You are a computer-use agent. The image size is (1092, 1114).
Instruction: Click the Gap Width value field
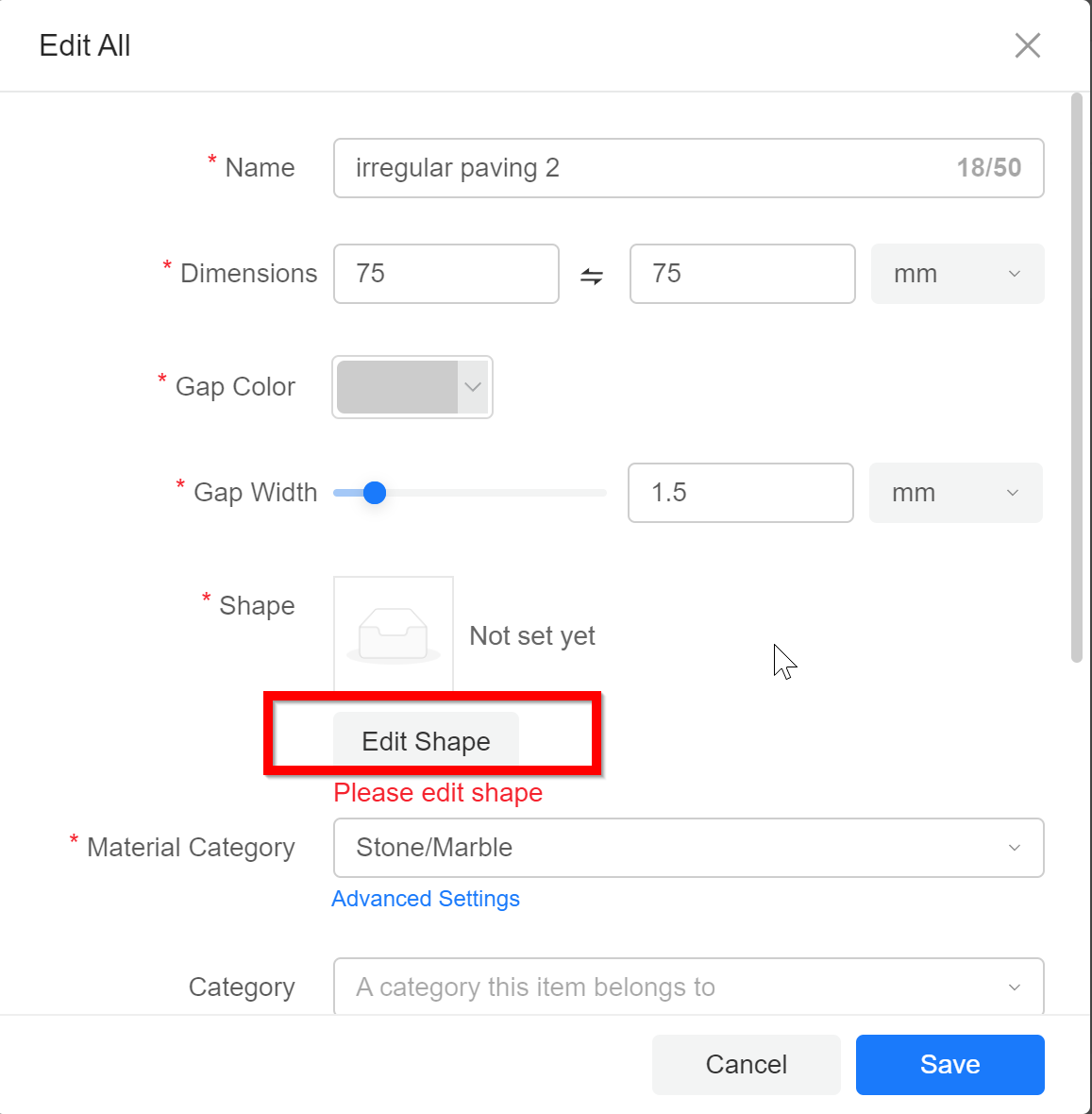(740, 493)
